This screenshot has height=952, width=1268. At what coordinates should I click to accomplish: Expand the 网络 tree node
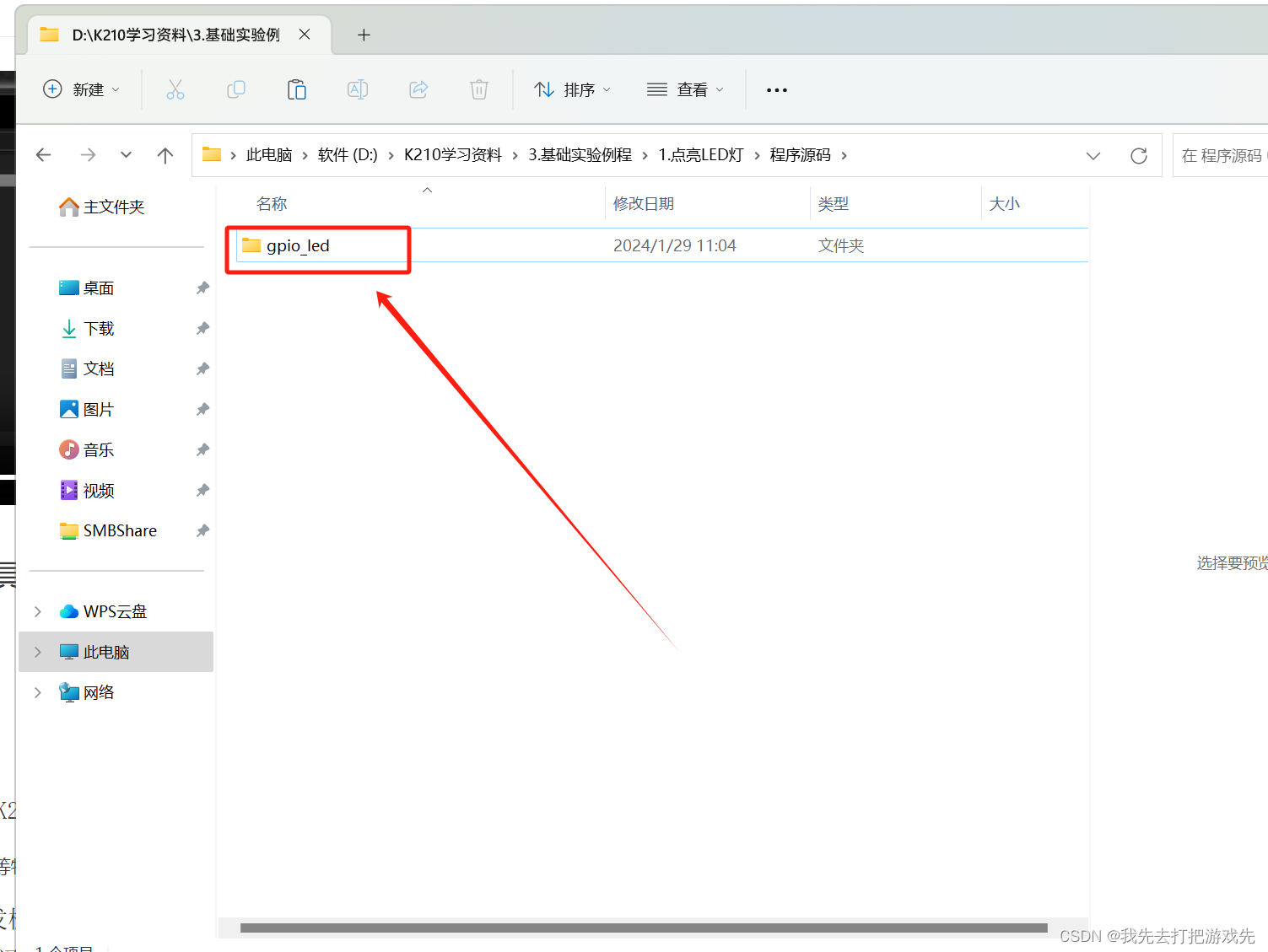pos(38,693)
